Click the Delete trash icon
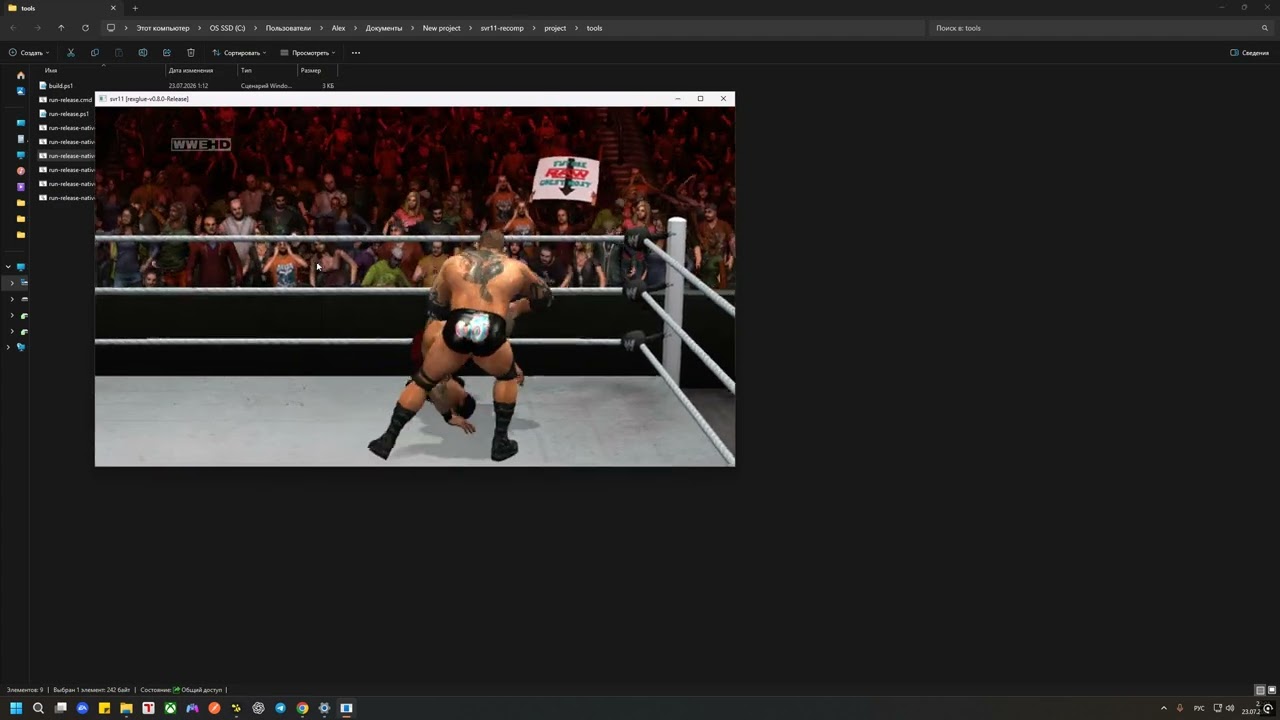The width and height of the screenshot is (1280, 720). [191, 53]
